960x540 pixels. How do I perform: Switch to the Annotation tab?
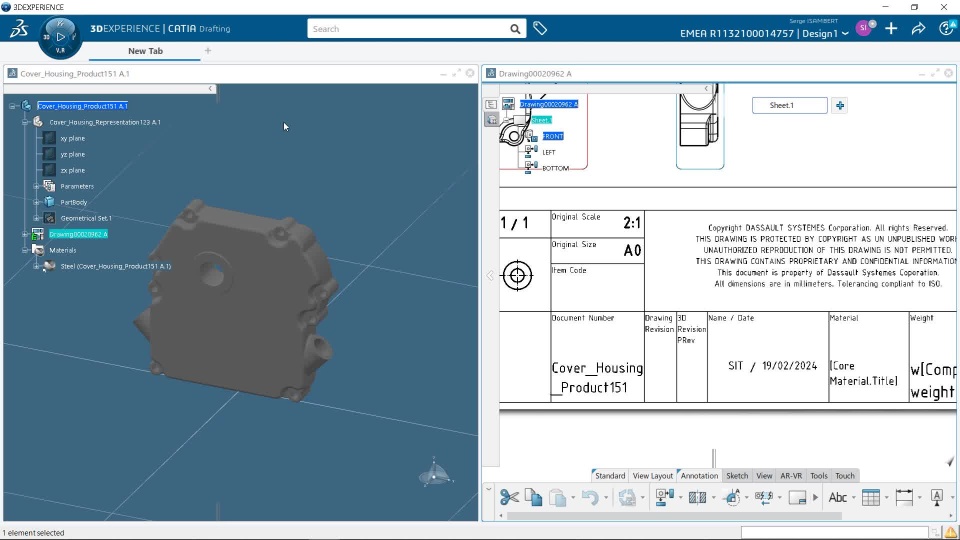click(699, 476)
